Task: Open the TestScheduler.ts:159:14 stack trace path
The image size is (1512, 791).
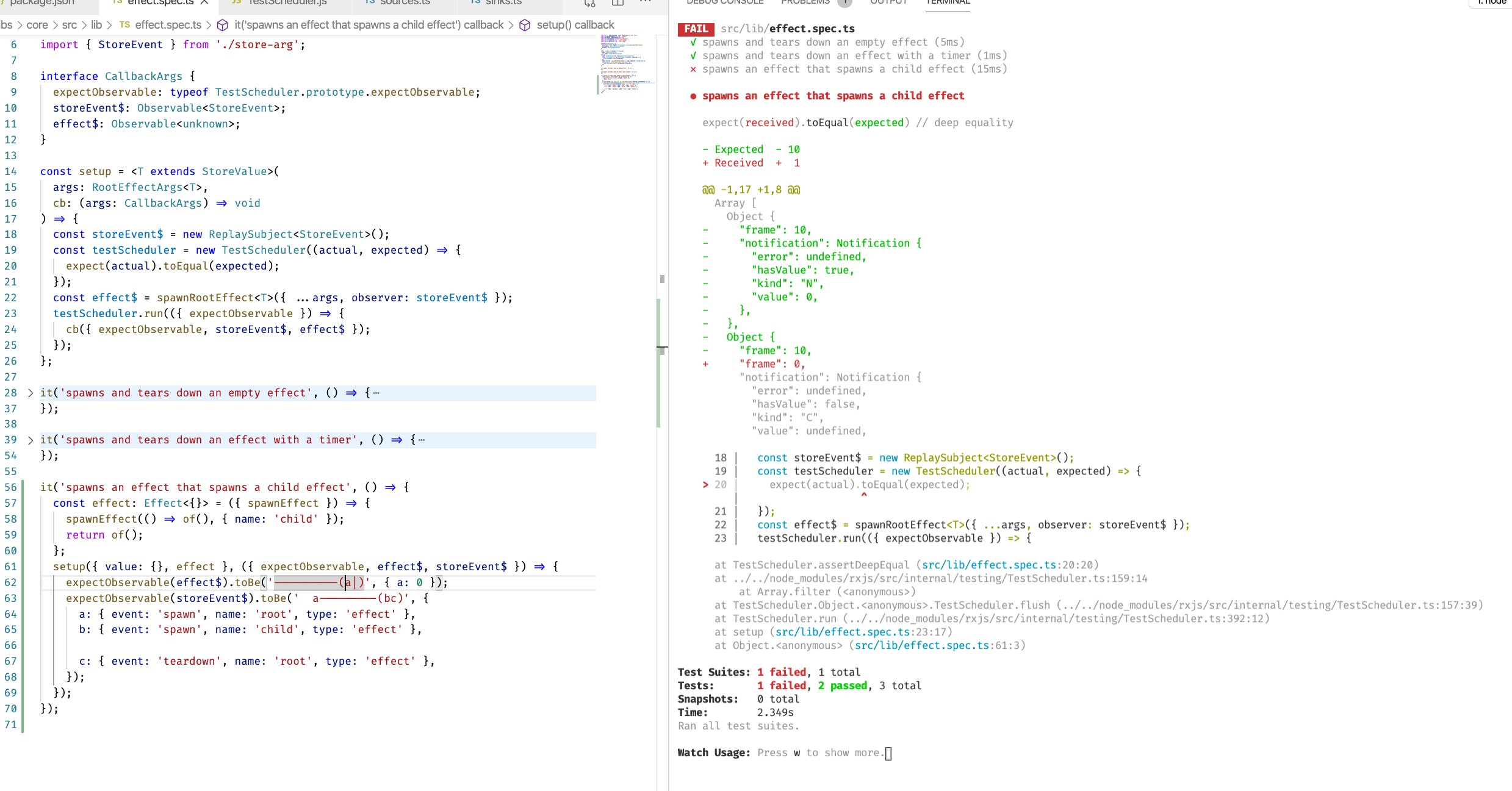Action: [940, 579]
